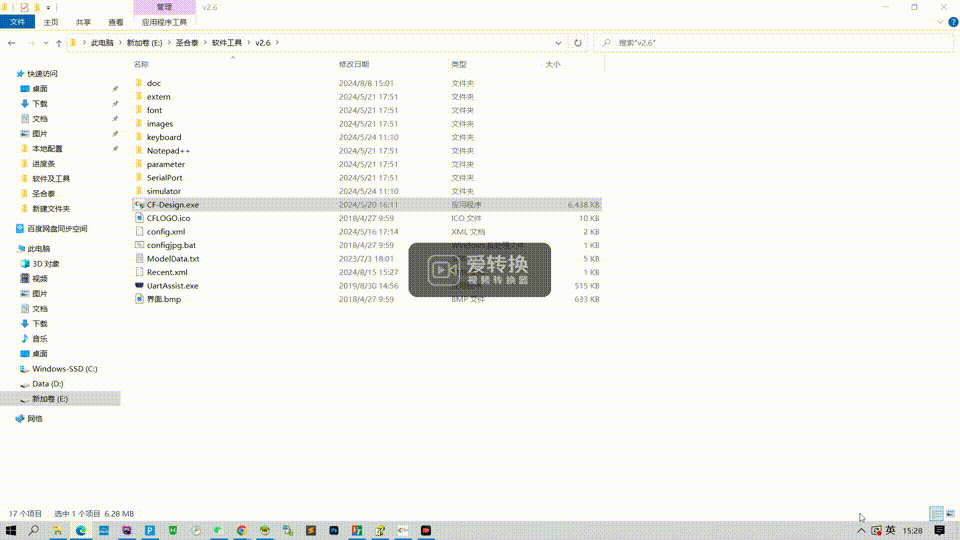
Task: Click the refresh button beside address bar
Action: (578, 43)
